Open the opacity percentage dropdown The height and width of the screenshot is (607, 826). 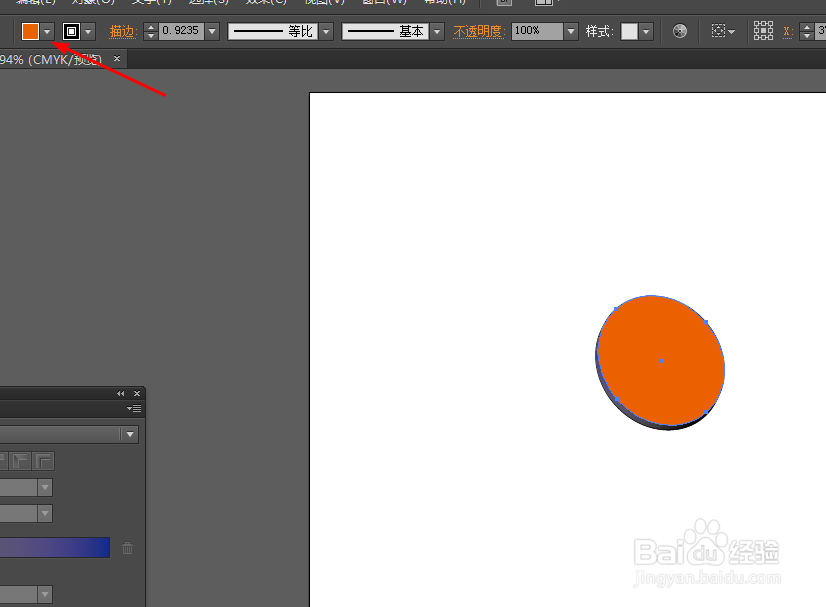coord(571,32)
